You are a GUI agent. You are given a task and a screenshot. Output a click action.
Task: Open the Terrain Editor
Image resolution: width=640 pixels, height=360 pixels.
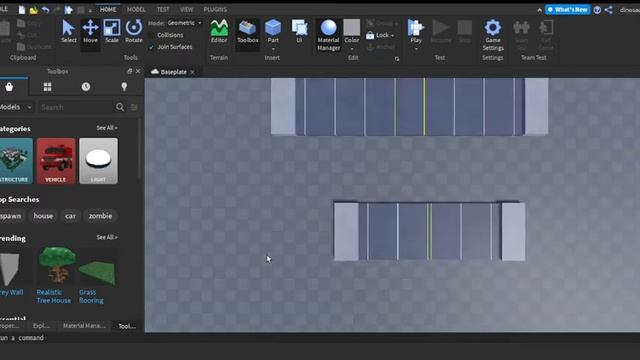click(219, 31)
